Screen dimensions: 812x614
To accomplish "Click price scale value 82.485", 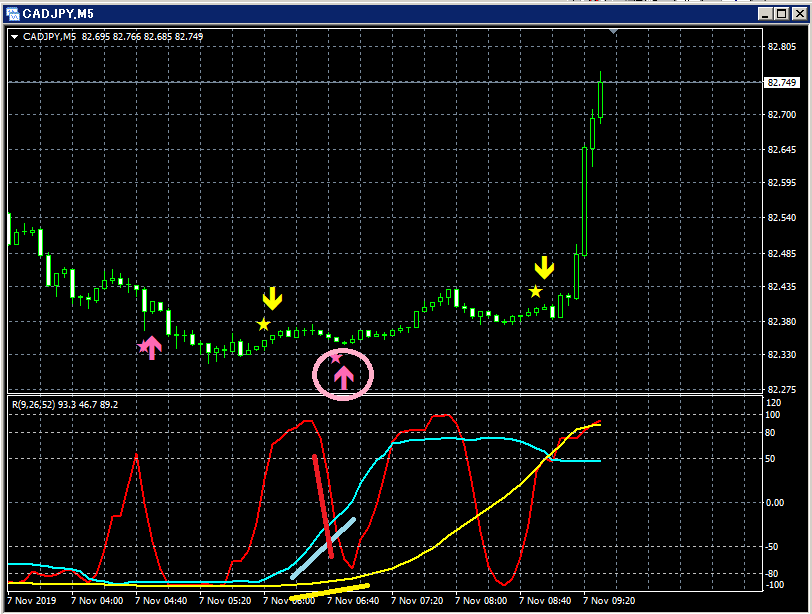I will pos(782,254).
